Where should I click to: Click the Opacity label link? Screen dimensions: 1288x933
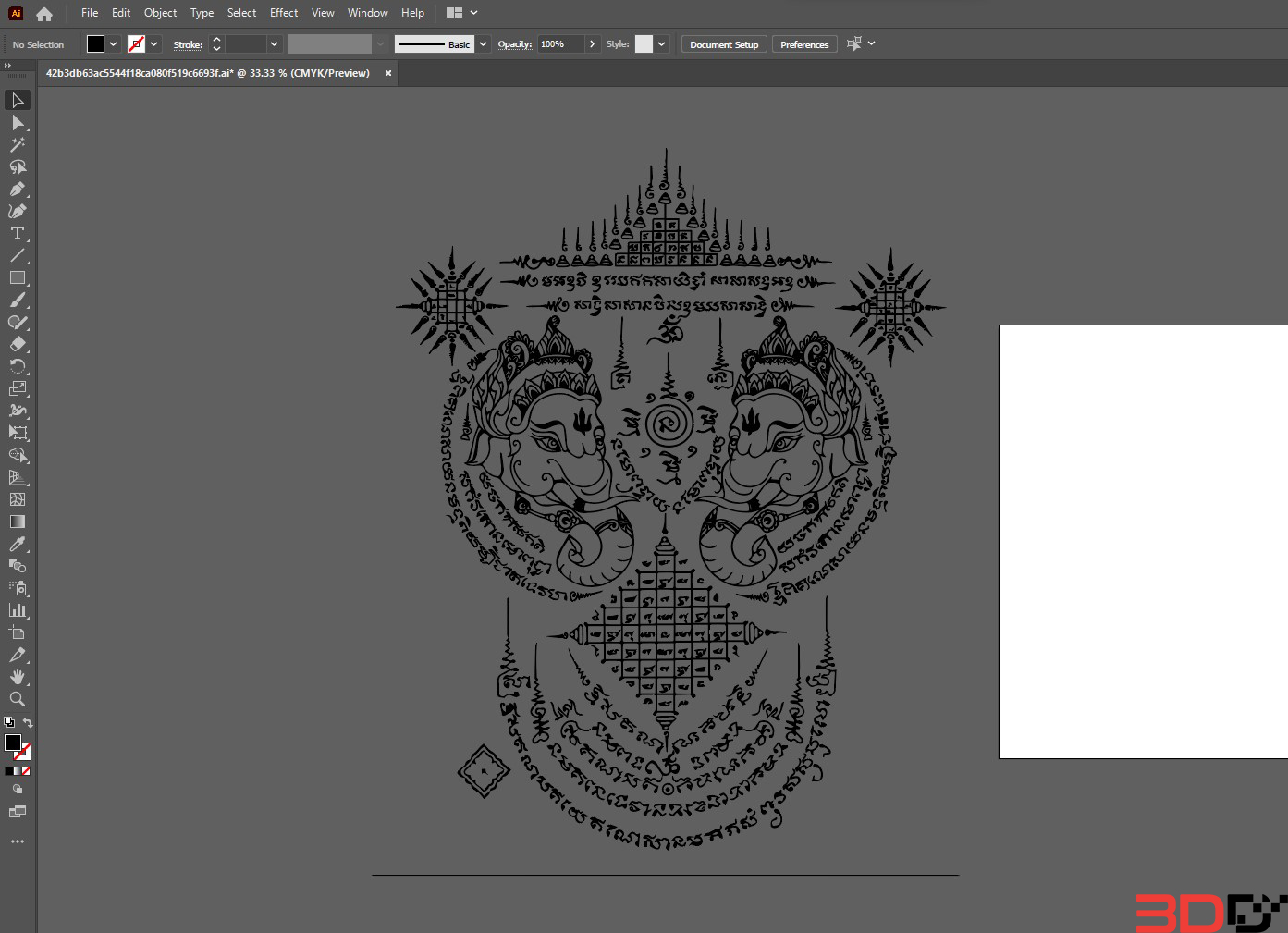515,44
